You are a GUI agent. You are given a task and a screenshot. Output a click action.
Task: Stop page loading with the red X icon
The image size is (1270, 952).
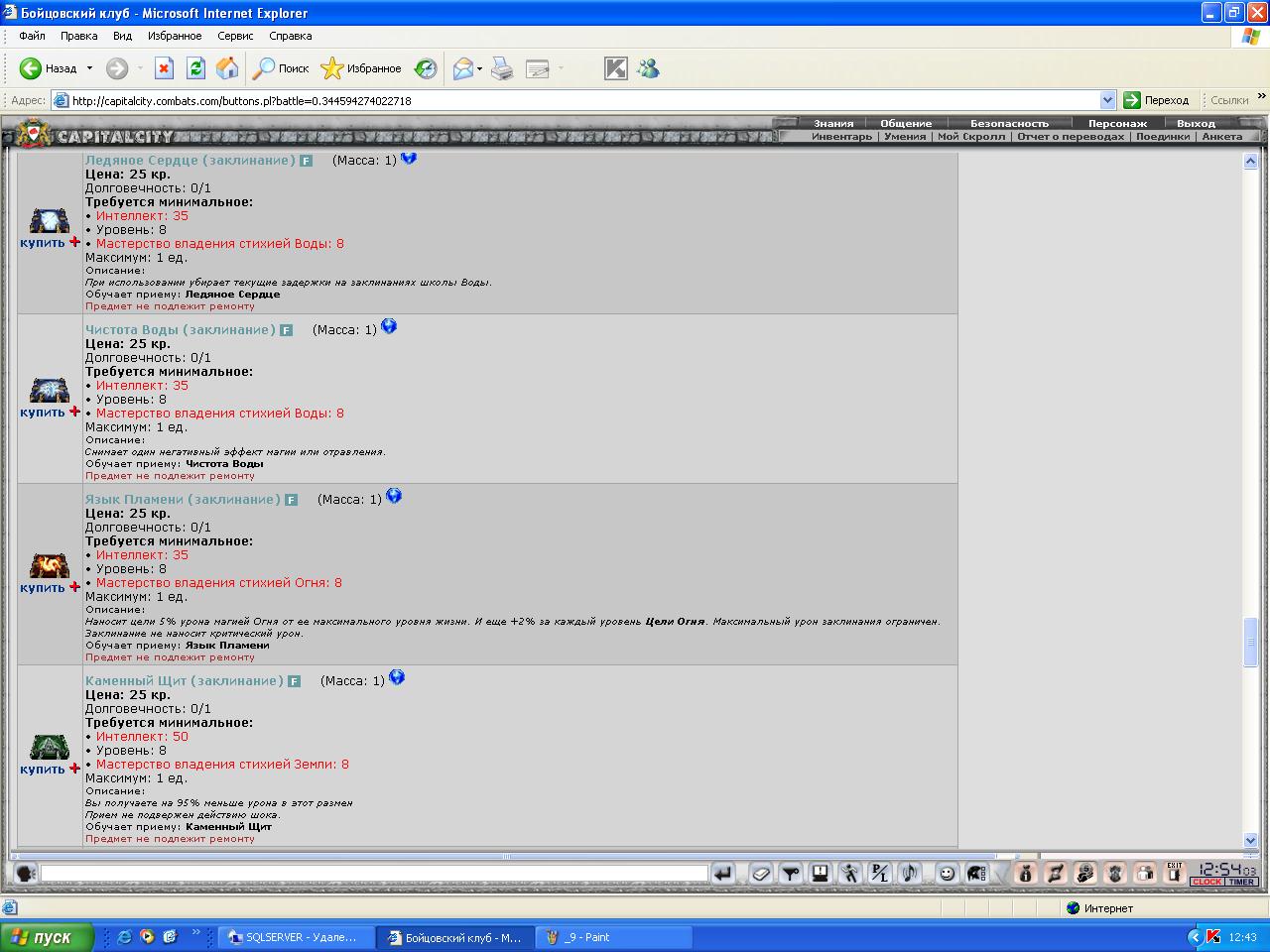point(165,68)
